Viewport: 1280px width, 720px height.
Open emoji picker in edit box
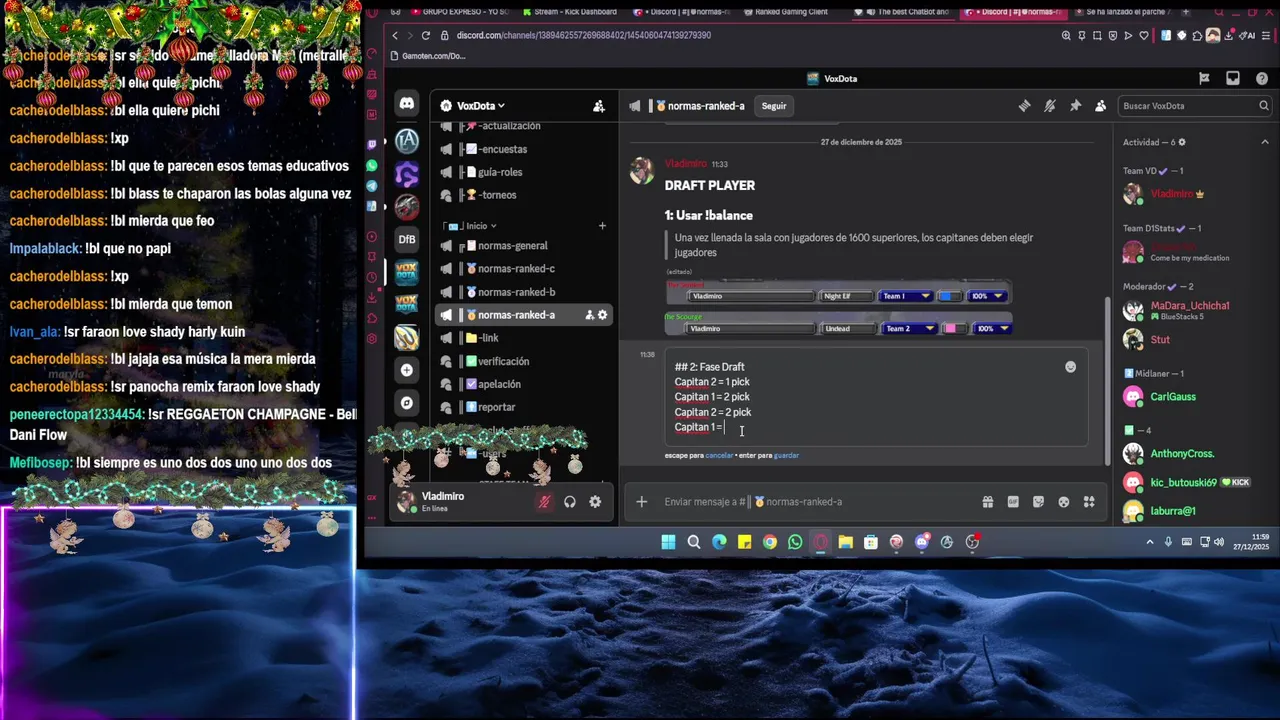click(1070, 367)
